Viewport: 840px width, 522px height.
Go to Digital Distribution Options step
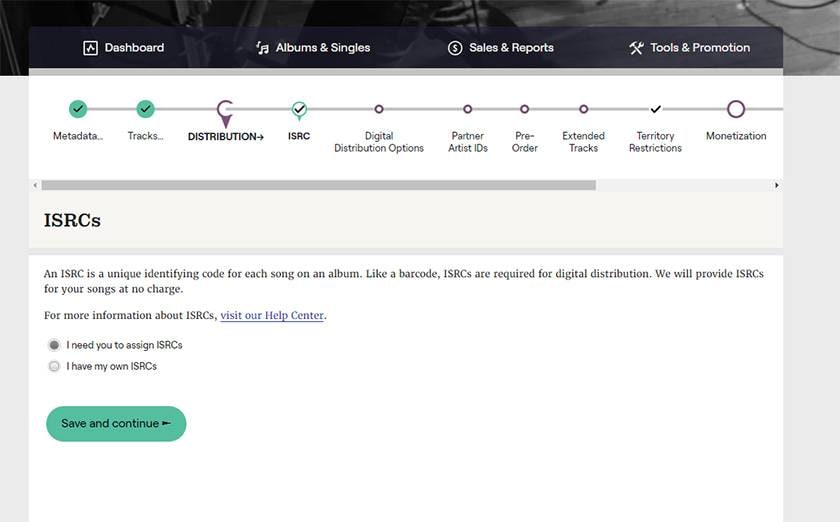(378, 109)
